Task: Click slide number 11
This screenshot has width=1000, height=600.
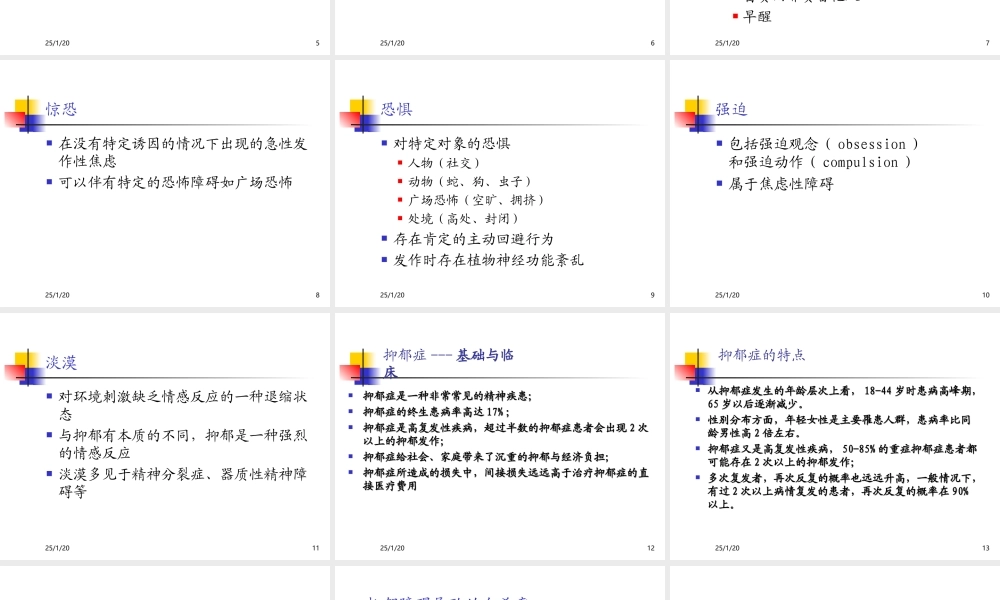Action: click(x=316, y=548)
